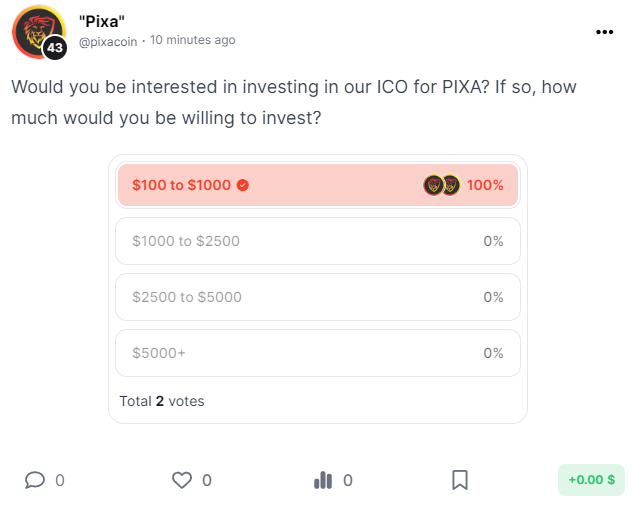This screenshot has width=632, height=508.
Task: Click the first voter avatar in poll
Action: (x=433, y=185)
